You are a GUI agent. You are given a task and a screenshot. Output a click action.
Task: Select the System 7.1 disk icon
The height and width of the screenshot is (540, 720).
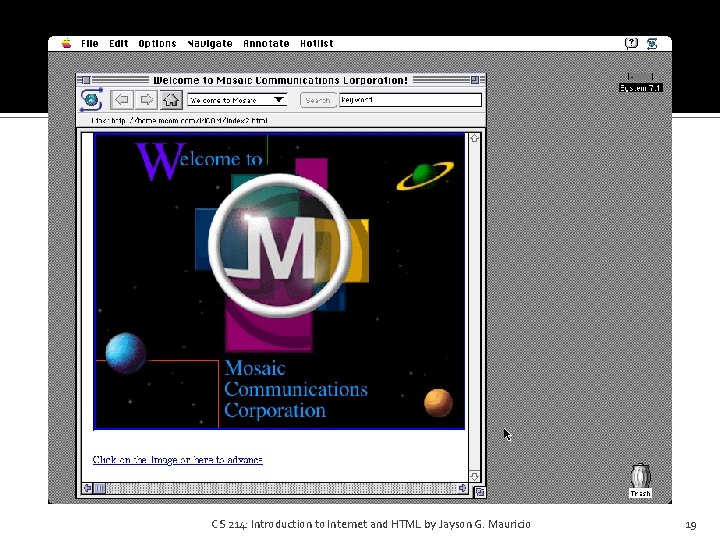[x=641, y=82]
